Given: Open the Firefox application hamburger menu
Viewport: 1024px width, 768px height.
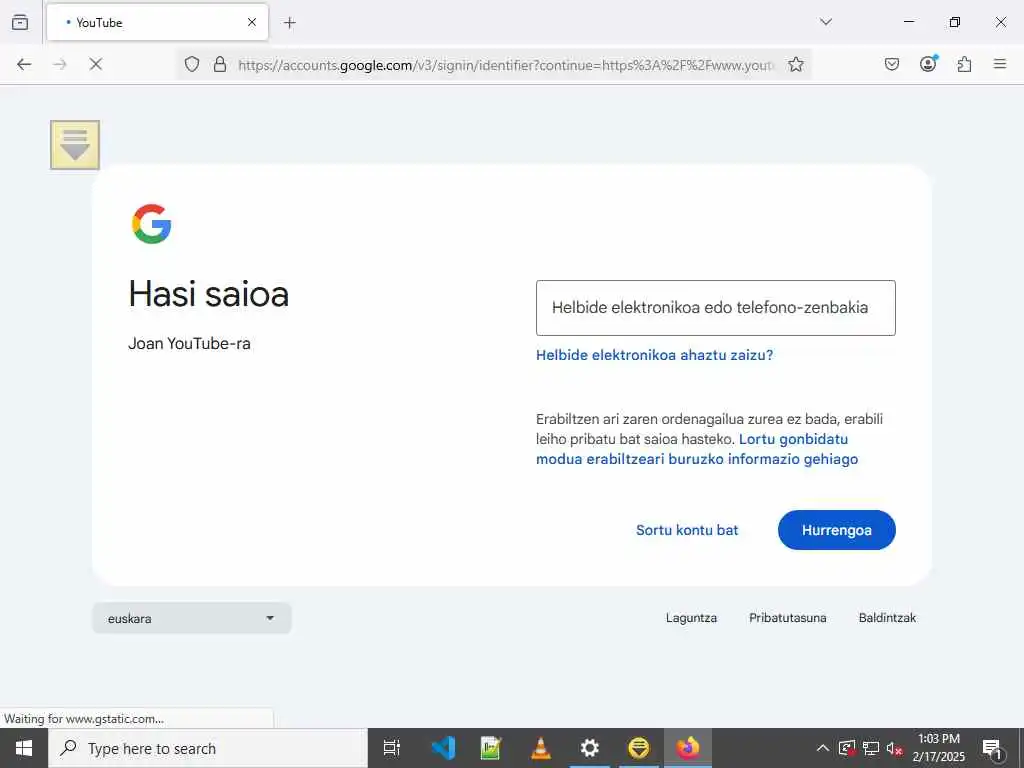Looking at the screenshot, I should tap(1000, 64).
